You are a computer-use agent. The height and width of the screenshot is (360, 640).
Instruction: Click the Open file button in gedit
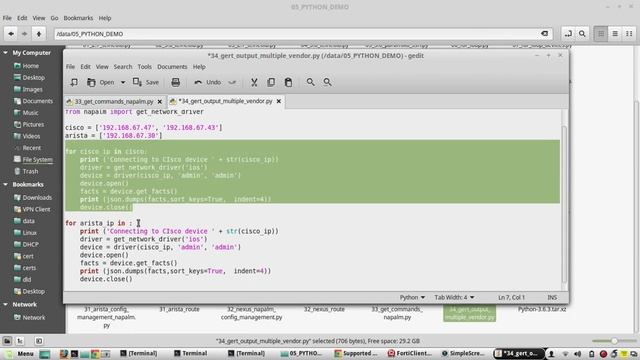pos(101,82)
